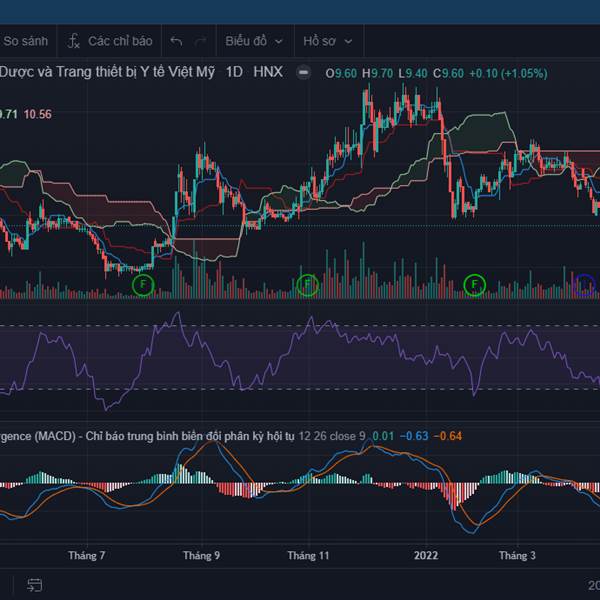Viewport: 600px width, 600px height.
Task: Click the undo arrow in toolbar
Action: point(177,41)
